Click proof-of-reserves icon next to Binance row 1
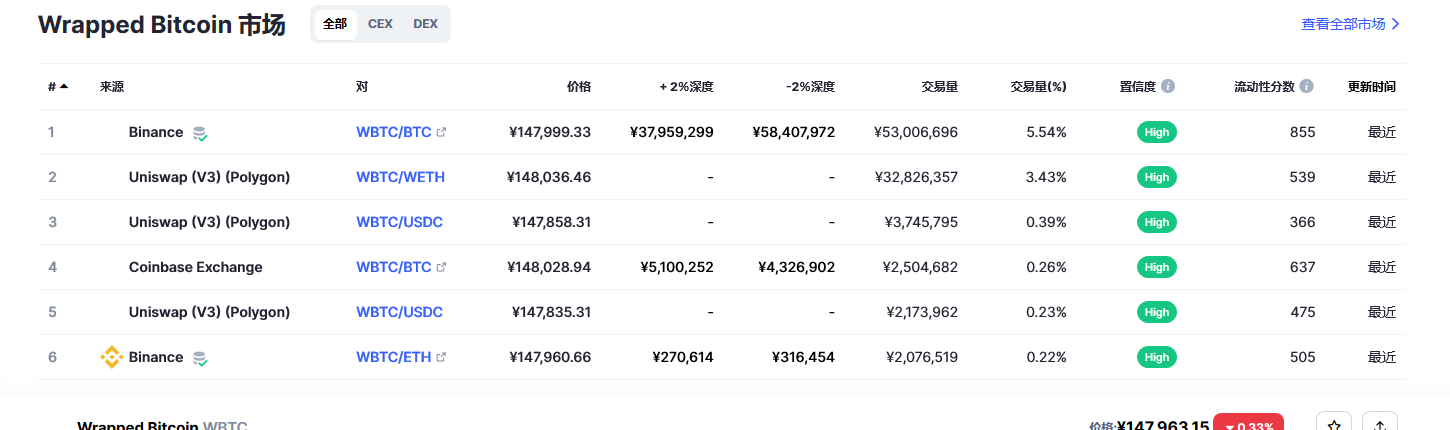The image size is (1450, 430). [x=200, y=133]
